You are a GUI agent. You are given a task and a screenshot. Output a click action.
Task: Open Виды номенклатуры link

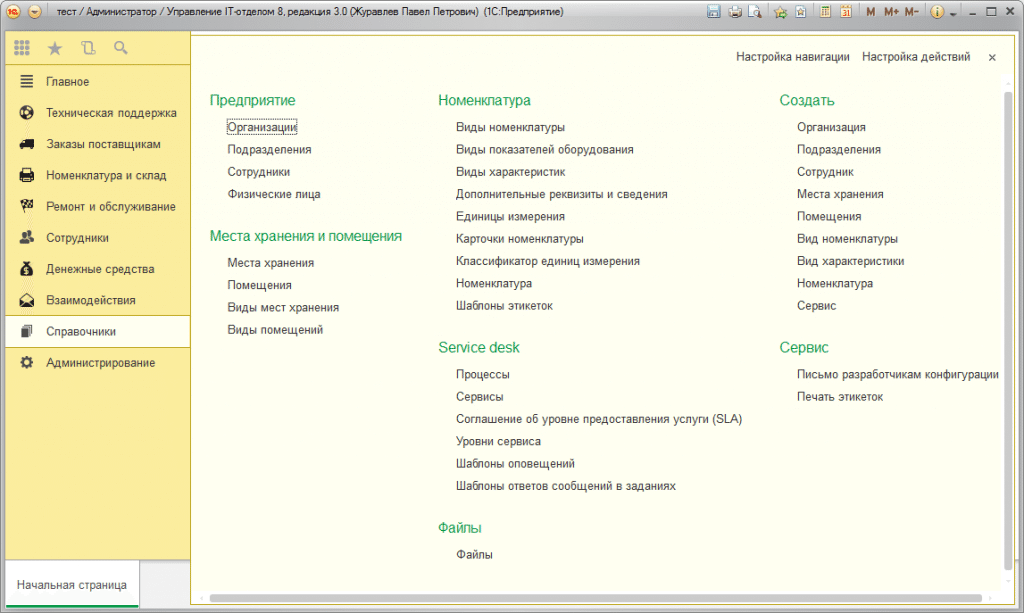click(510, 127)
